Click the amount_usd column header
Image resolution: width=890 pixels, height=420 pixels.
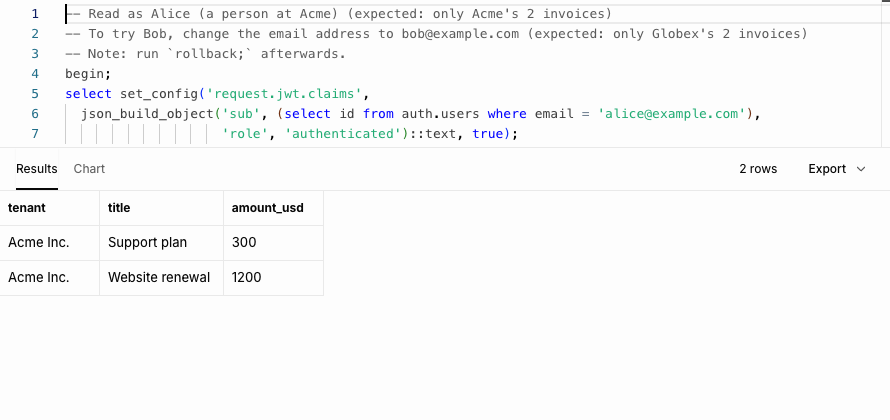click(x=274, y=208)
